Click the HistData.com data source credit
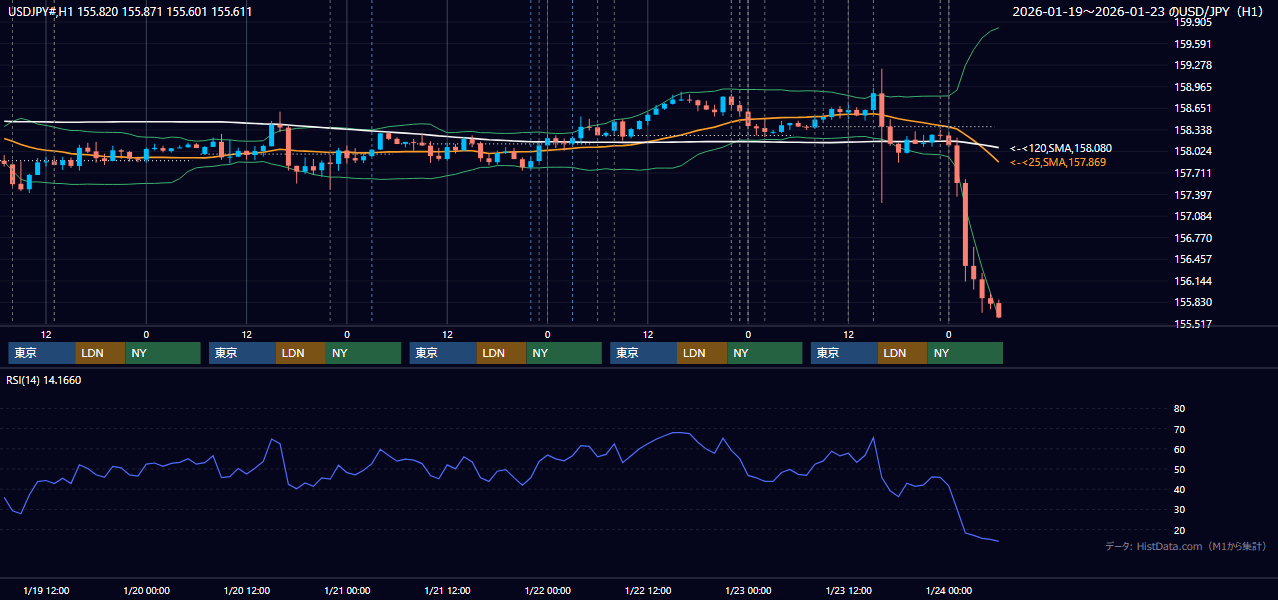This screenshot has height=600, width=1278. [x=1186, y=546]
